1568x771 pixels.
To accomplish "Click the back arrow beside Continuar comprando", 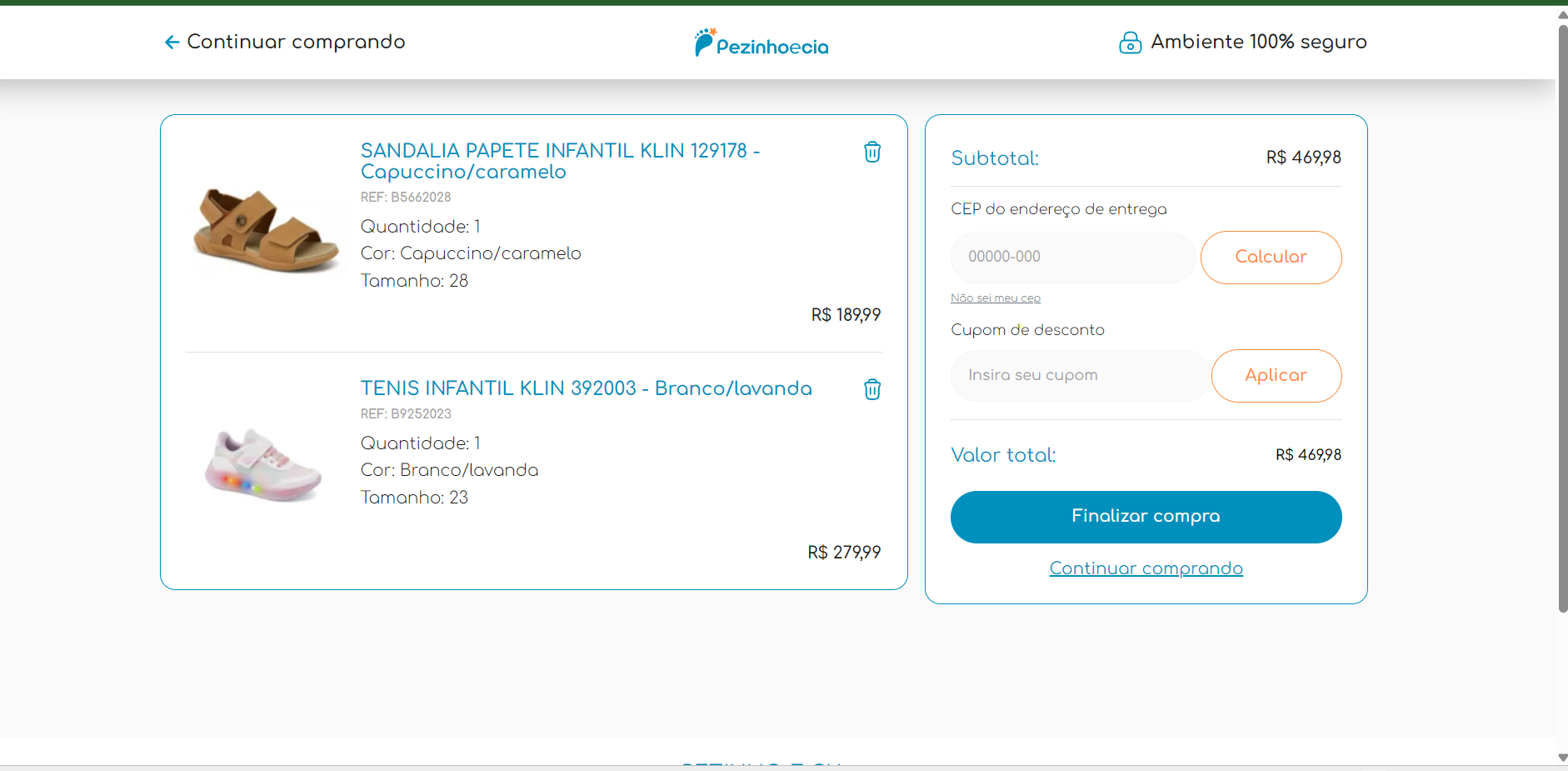I will click(172, 43).
